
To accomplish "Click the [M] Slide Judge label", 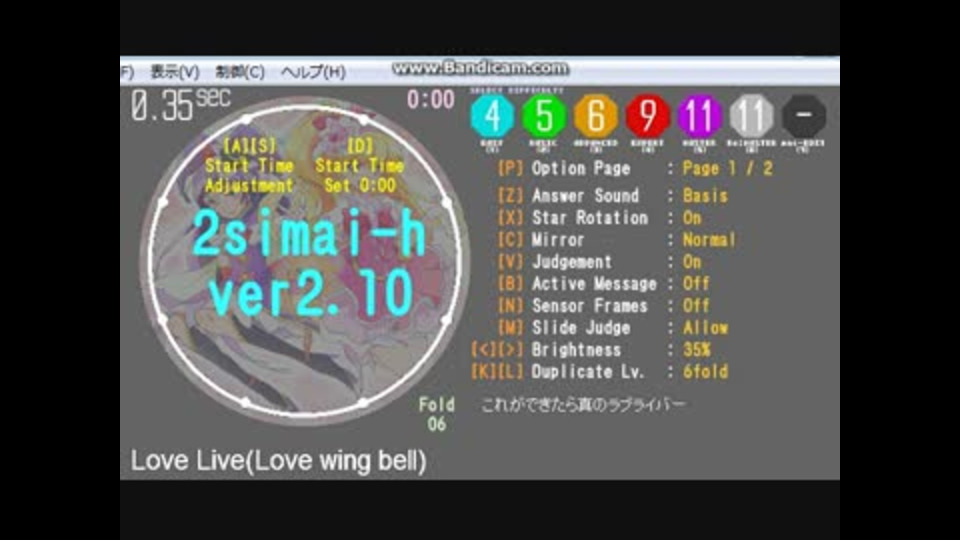I will [x=563, y=328].
